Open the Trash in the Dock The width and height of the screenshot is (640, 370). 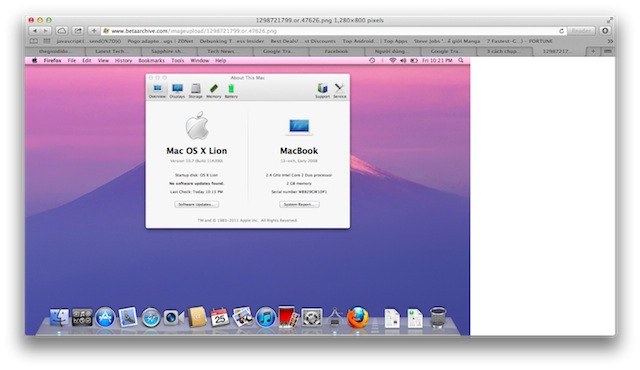click(x=438, y=317)
